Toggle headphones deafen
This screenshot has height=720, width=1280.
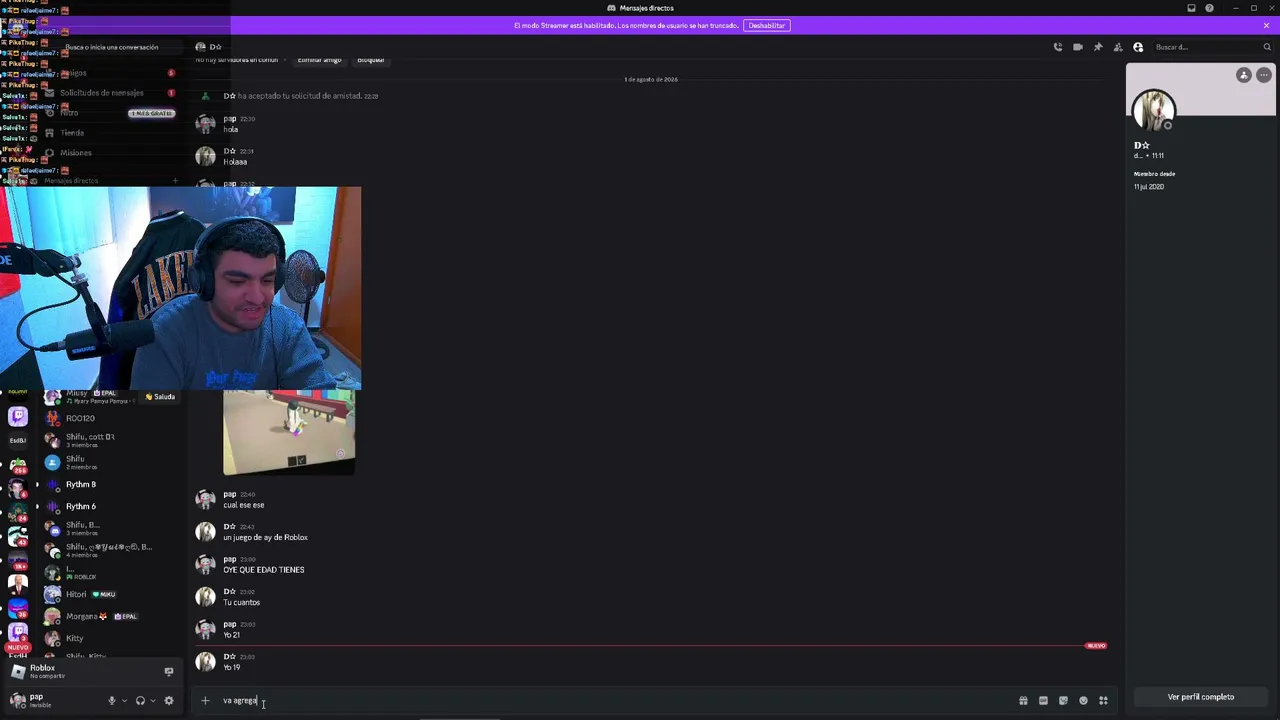point(140,701)
